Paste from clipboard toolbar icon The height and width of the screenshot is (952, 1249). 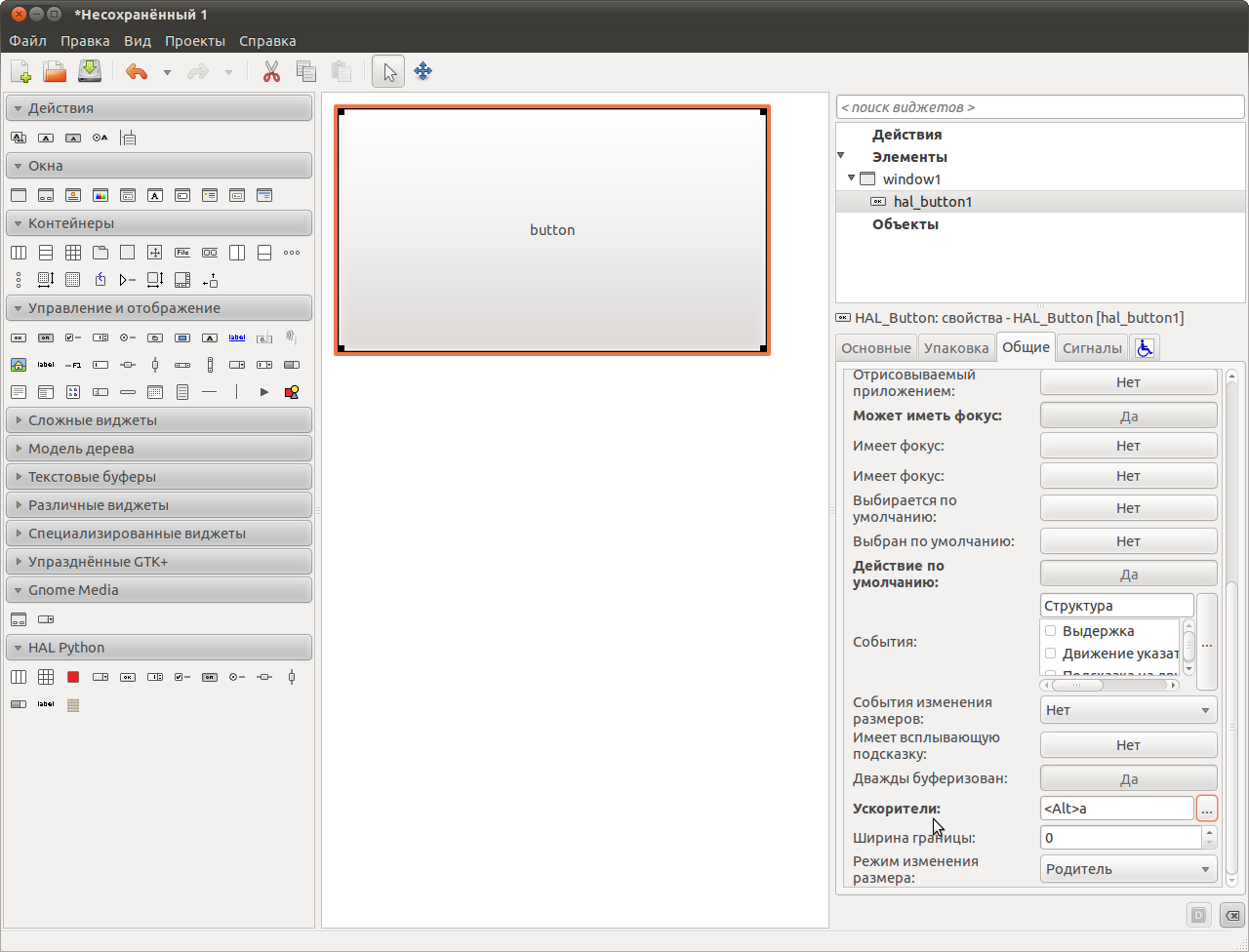(341, 71)
